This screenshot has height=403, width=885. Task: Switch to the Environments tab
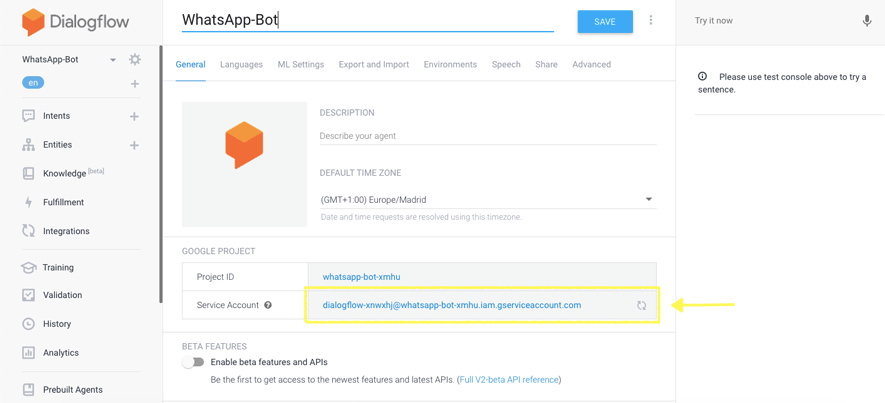(450, 64)
